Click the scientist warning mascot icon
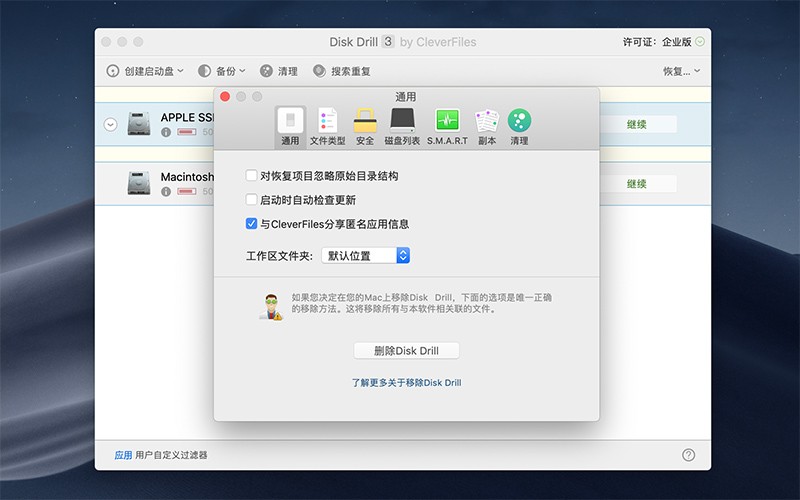This screenshot has height=500, width=800. click(x=271, y=307)
